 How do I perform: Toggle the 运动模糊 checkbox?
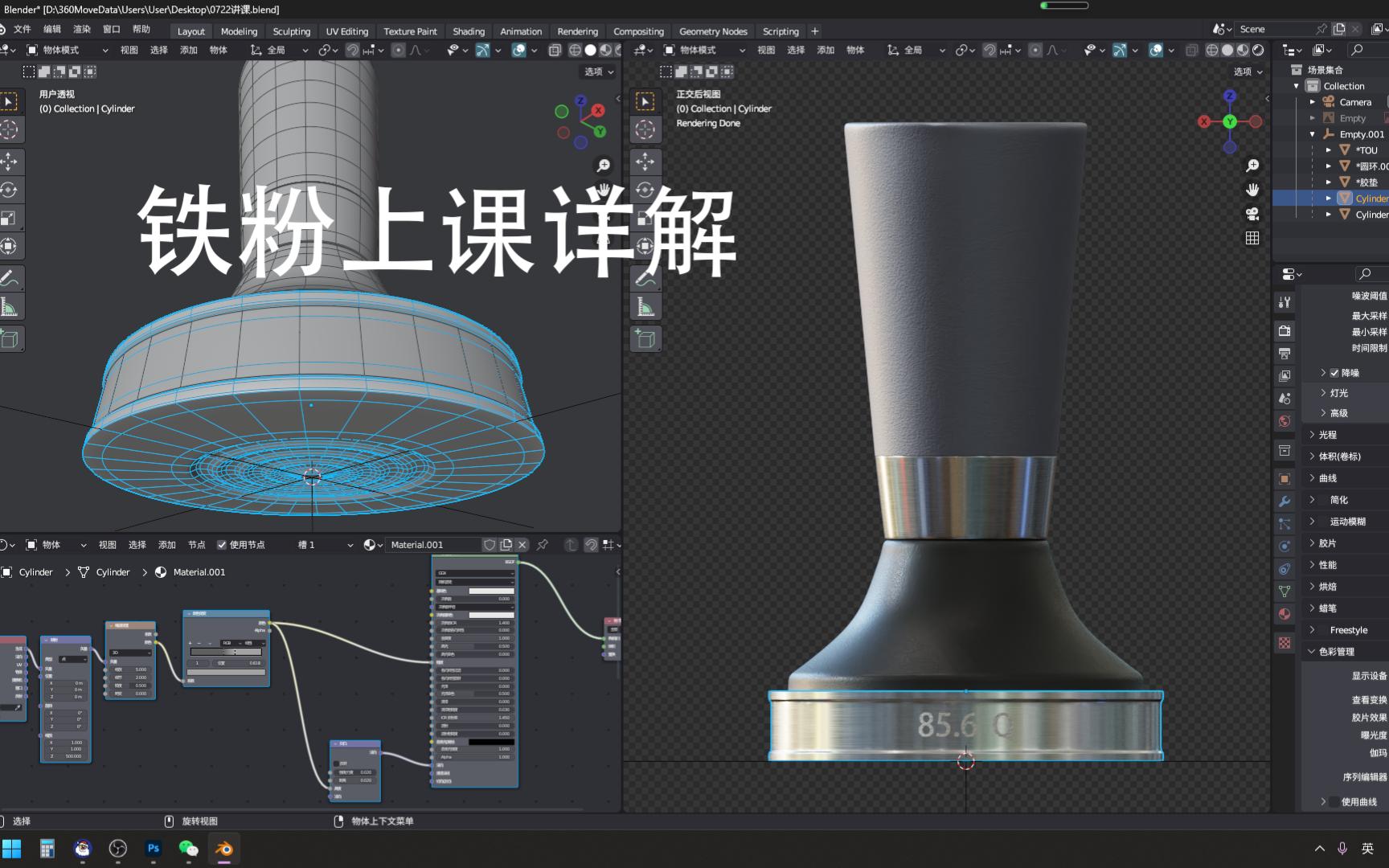(1323, 522)
